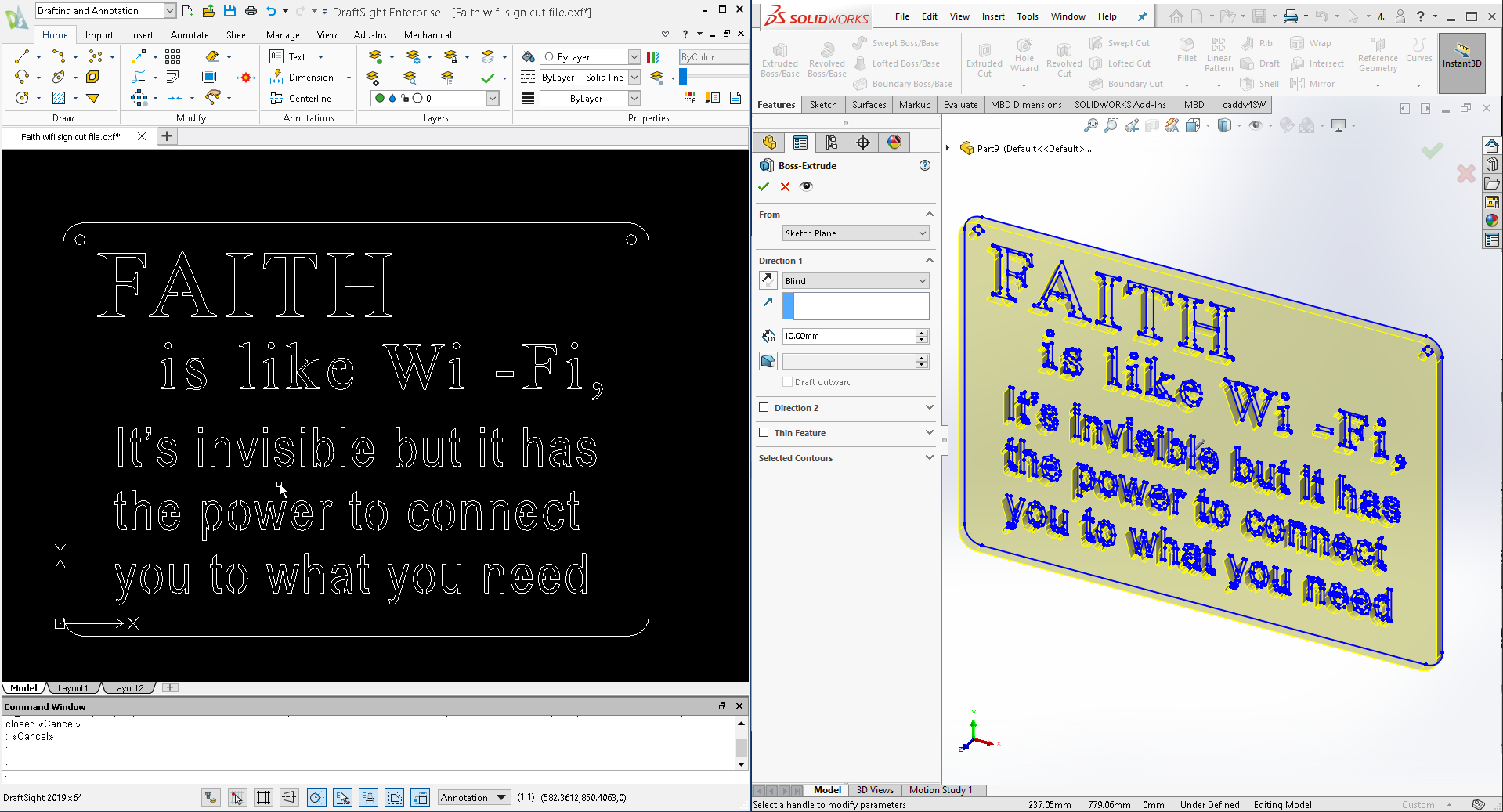Open the SOLIDWORKS Tools menu

(1027, 16)
